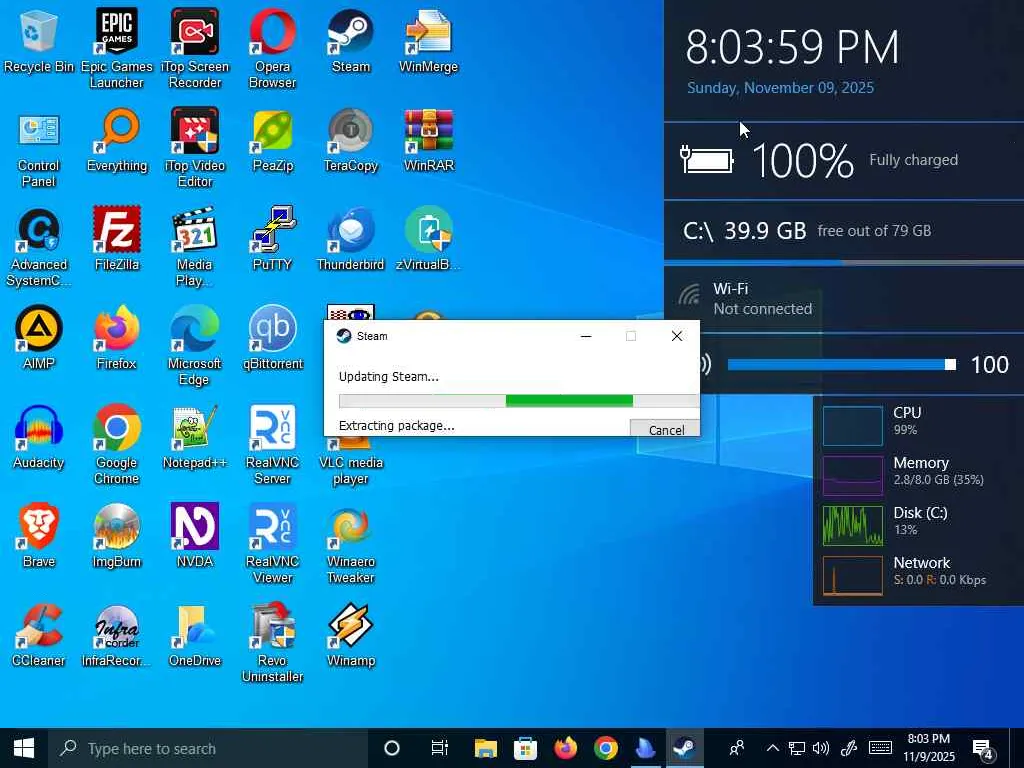The height and width of the screenshot is (768, 1024).
Task: Focus the taskbar search box
Action: point(208,748)
